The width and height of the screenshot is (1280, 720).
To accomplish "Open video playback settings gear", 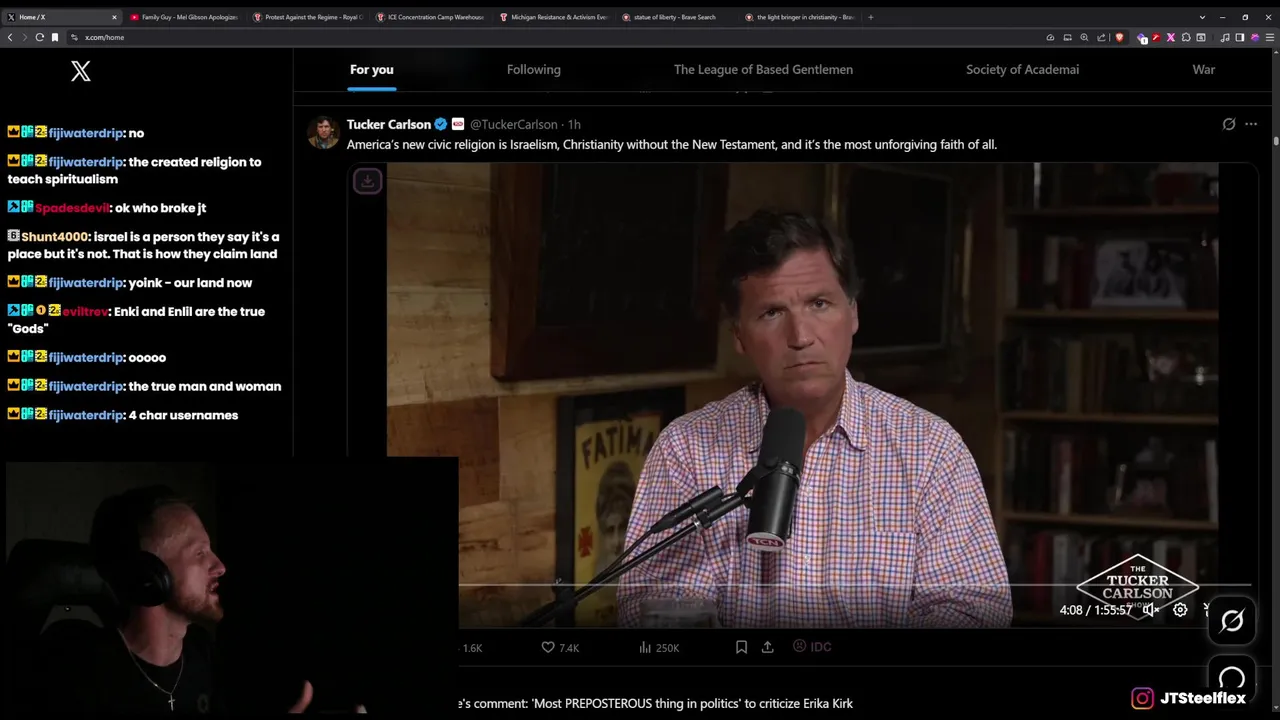I will [1180, 610].
